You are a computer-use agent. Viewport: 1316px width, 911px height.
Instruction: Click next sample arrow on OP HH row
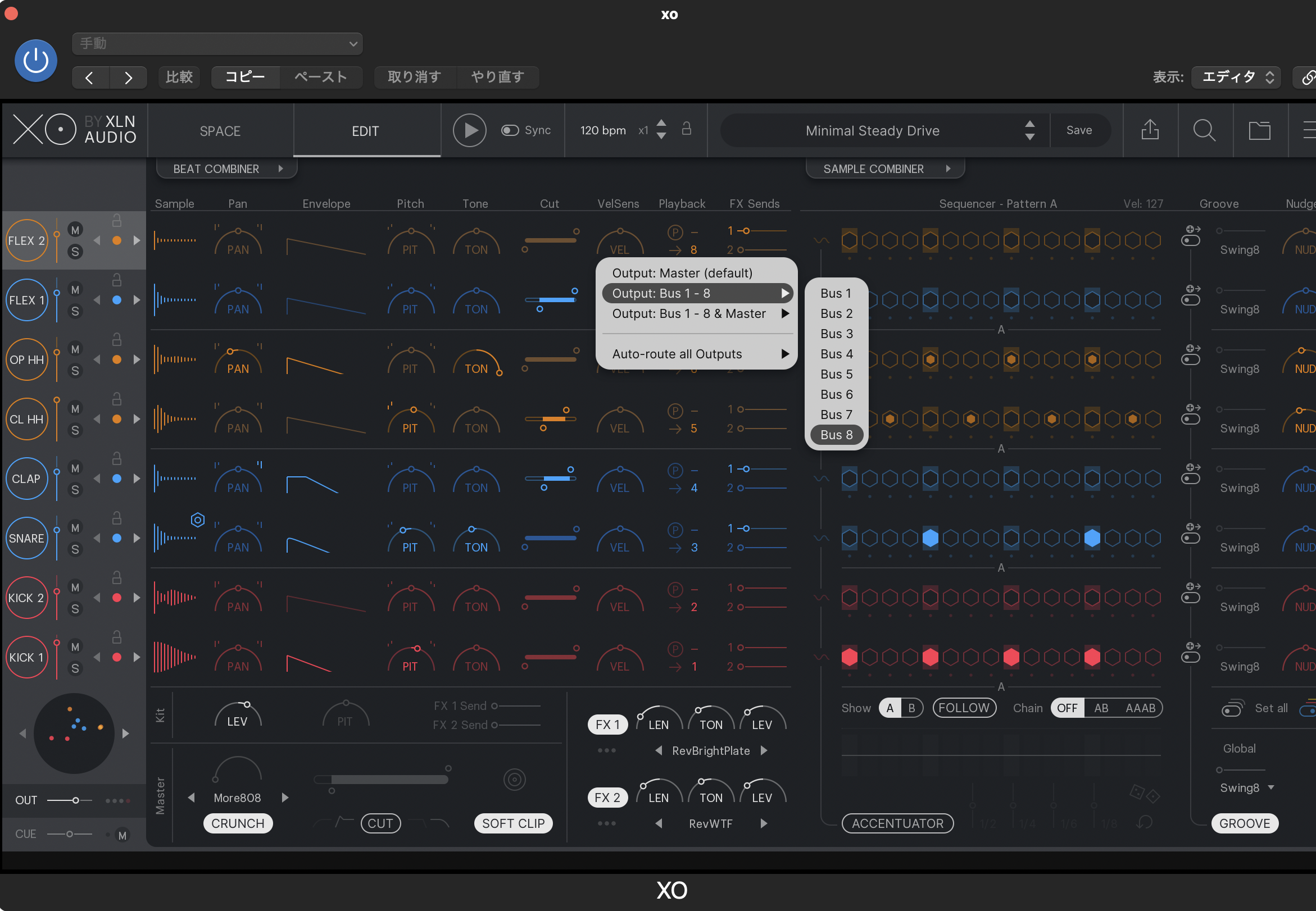pyautogui.click(x=137, y=359)
